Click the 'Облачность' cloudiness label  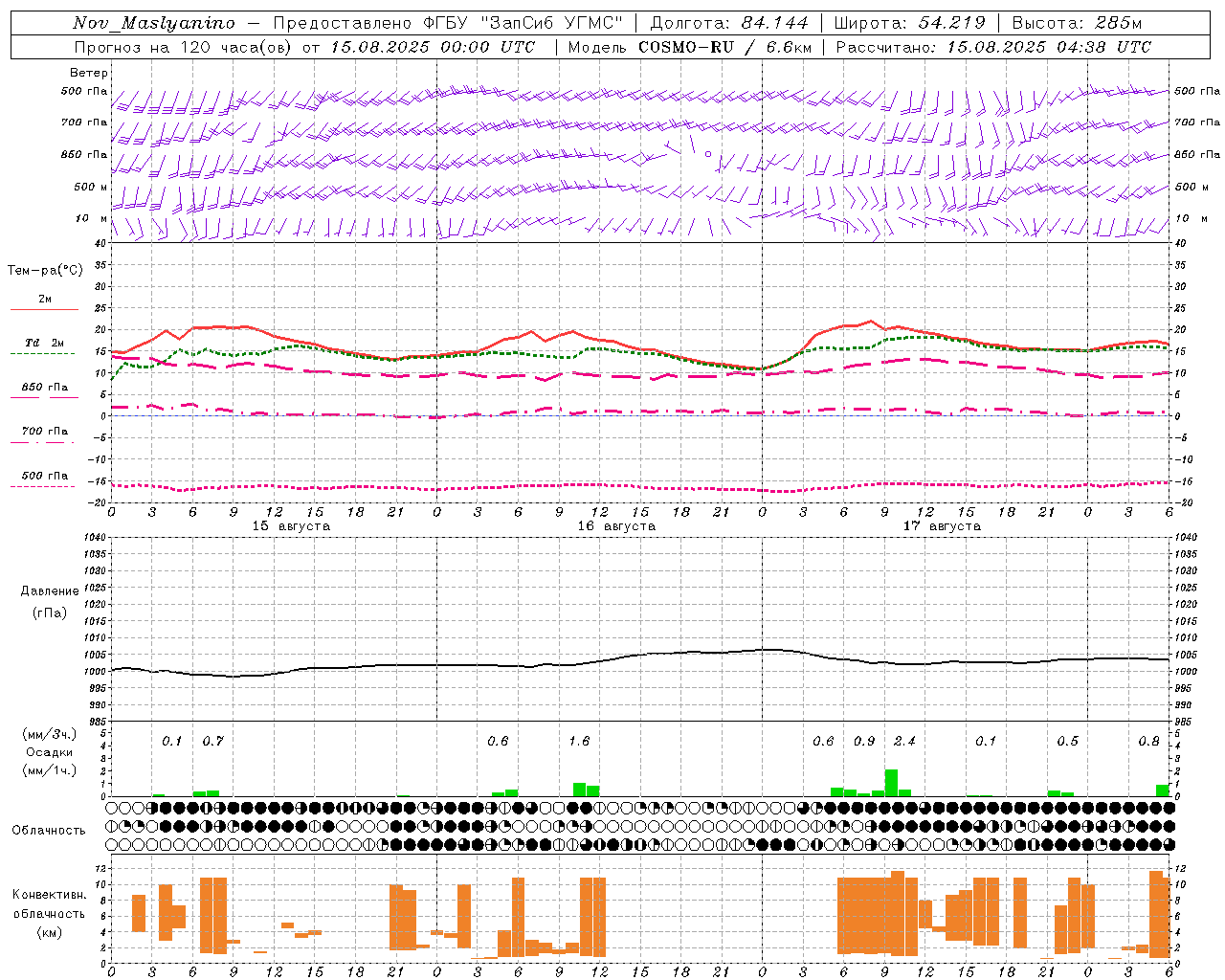[49, 830]
